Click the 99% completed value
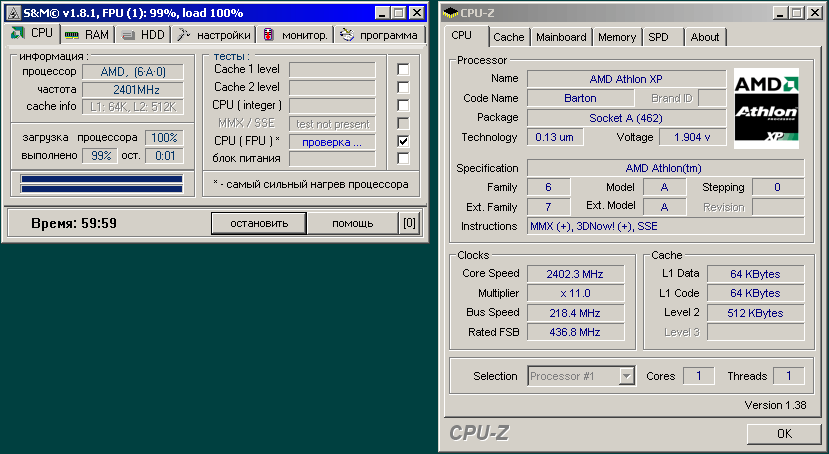 (100, 156)
